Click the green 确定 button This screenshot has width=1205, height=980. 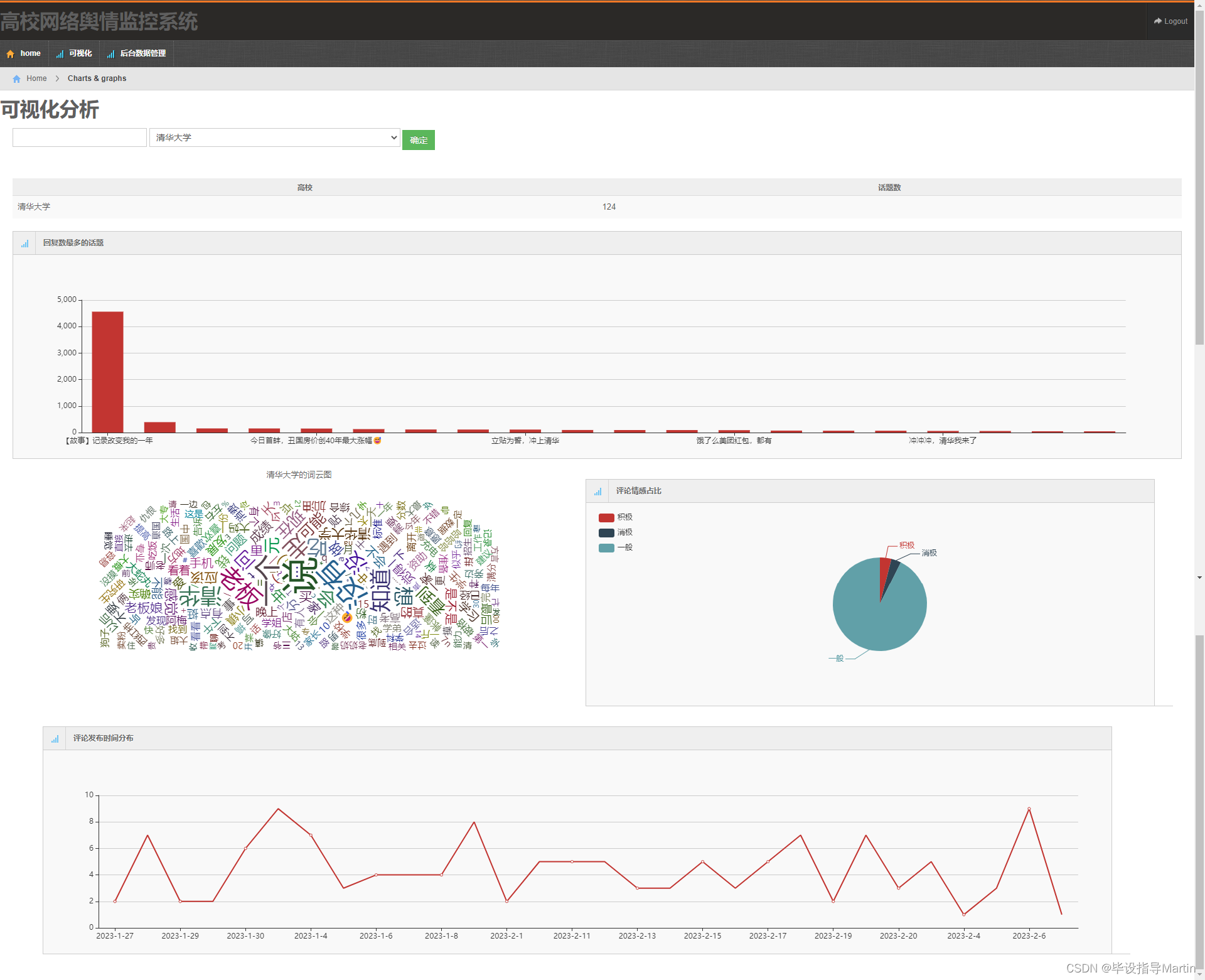418,140
